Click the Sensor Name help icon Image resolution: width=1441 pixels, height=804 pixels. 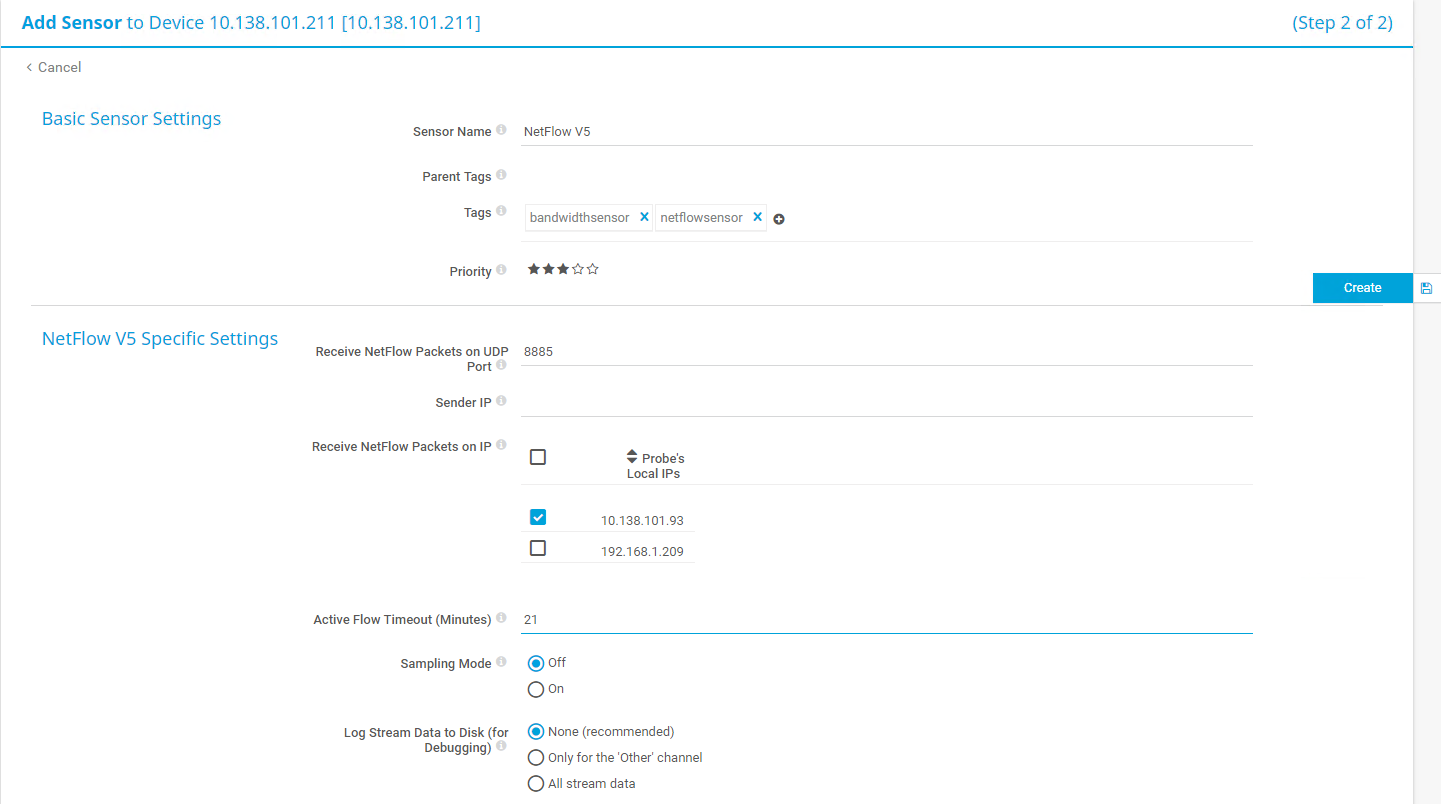pos(501,130)
